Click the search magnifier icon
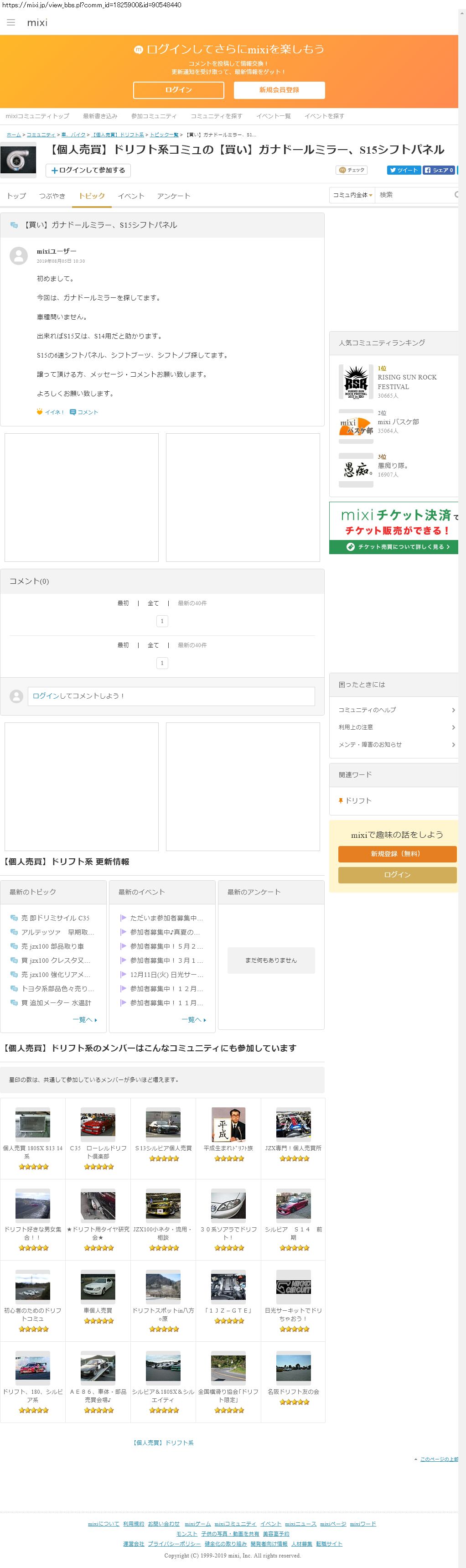Viewport: 466px width, 1568px height. [x=456, y=195]
